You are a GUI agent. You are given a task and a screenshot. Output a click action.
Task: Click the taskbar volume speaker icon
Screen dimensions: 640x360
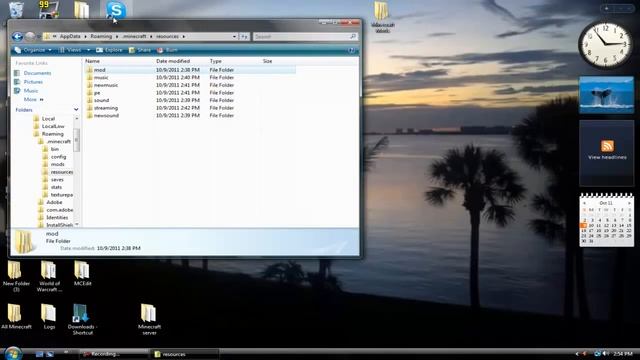605,353
